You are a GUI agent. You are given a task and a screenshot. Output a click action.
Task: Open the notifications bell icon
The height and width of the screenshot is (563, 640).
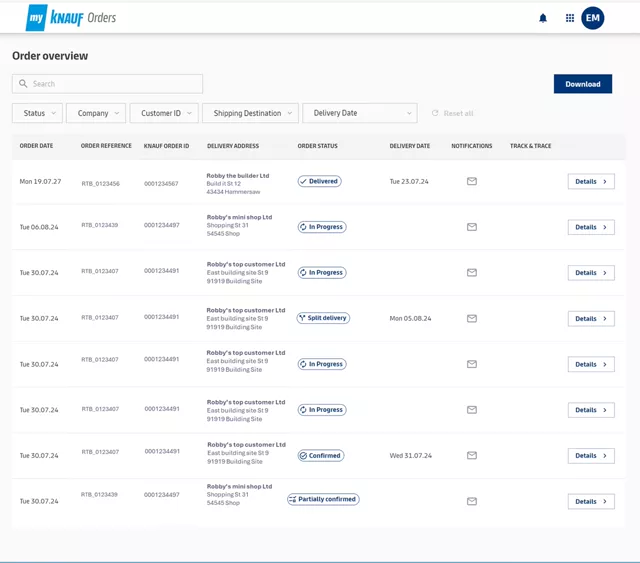tap(543, 18)
